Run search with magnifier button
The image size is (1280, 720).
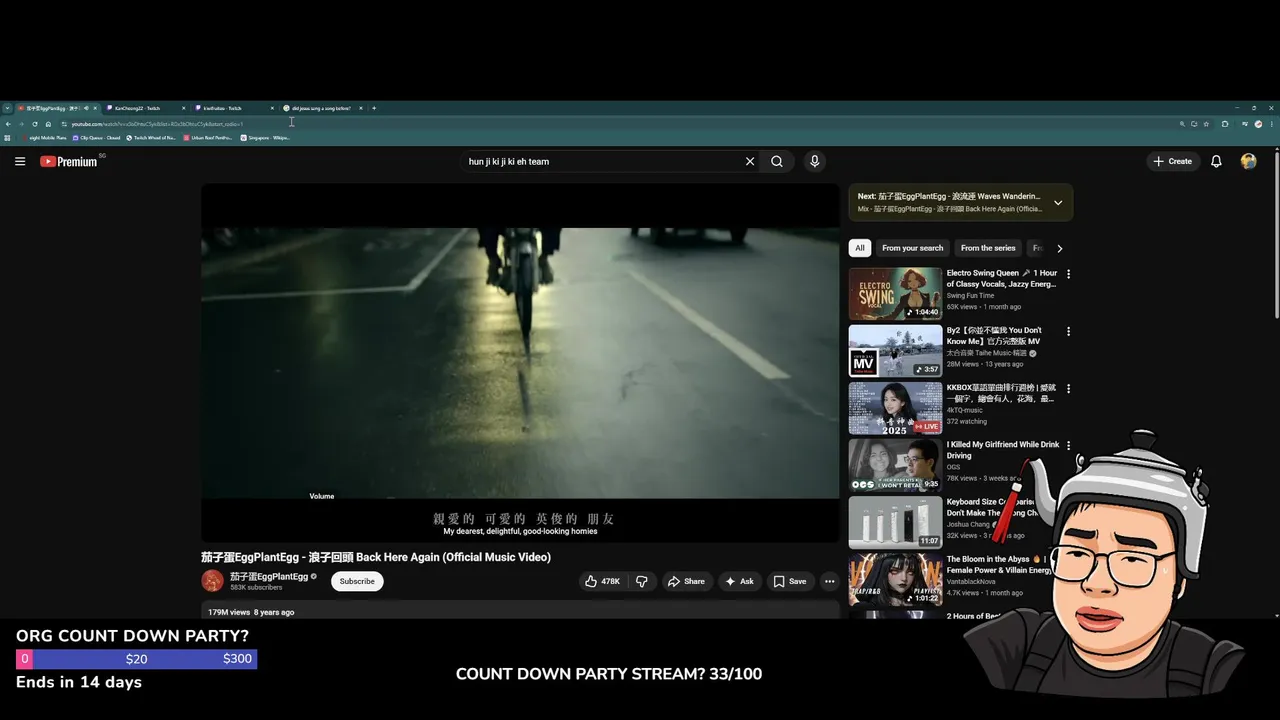(777, 161)
